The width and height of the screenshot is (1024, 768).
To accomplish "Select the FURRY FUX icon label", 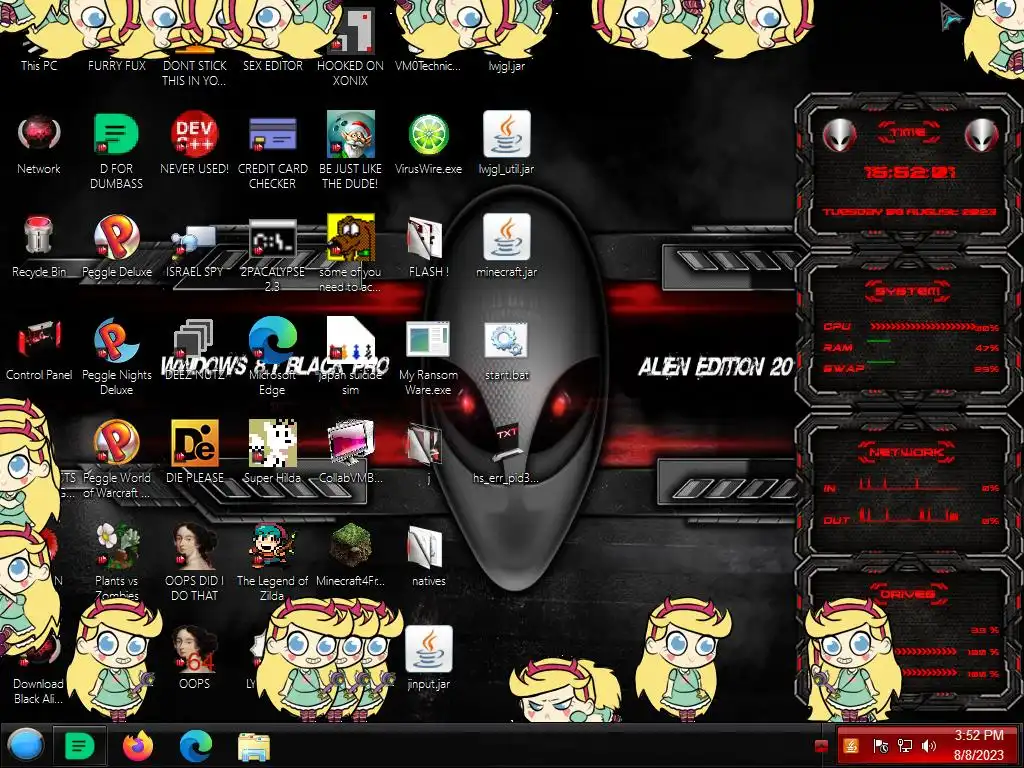I will pos(117,66).
